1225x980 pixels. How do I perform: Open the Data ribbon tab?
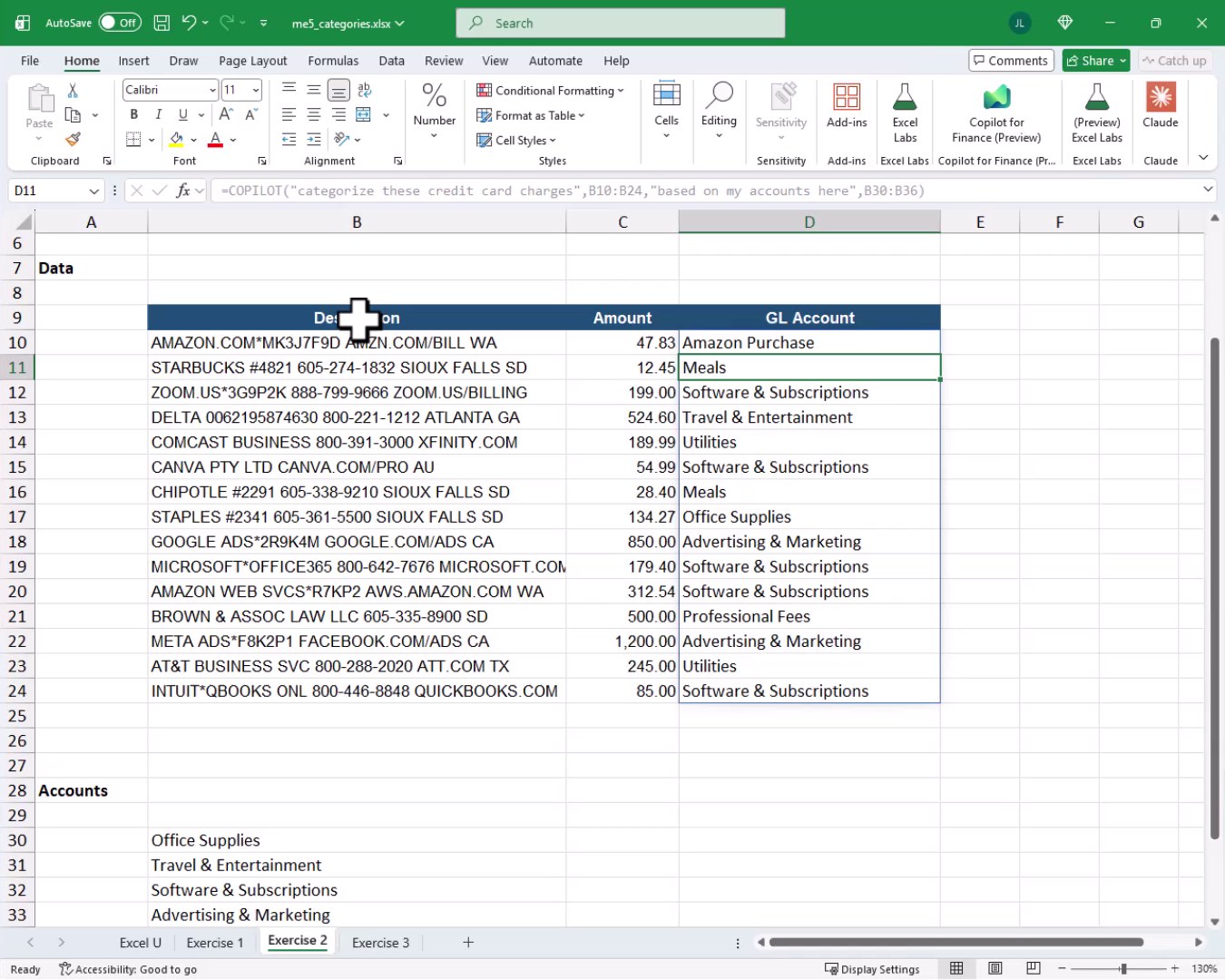(391, 61)
